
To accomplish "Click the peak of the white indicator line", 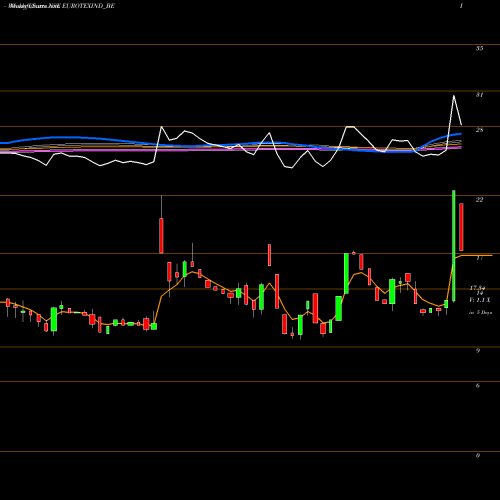I will [454, 96].
